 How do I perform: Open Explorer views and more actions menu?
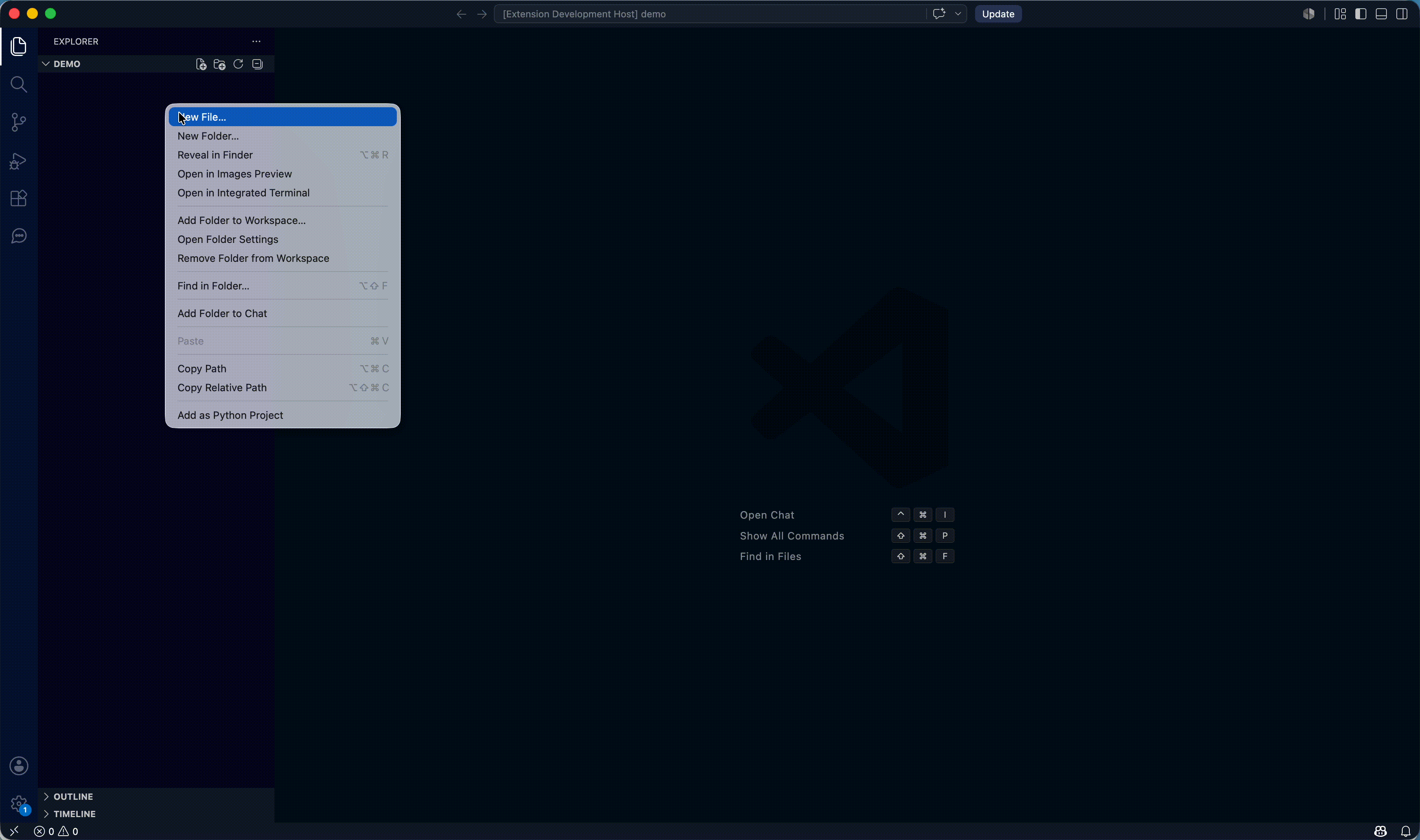(256, 41)
